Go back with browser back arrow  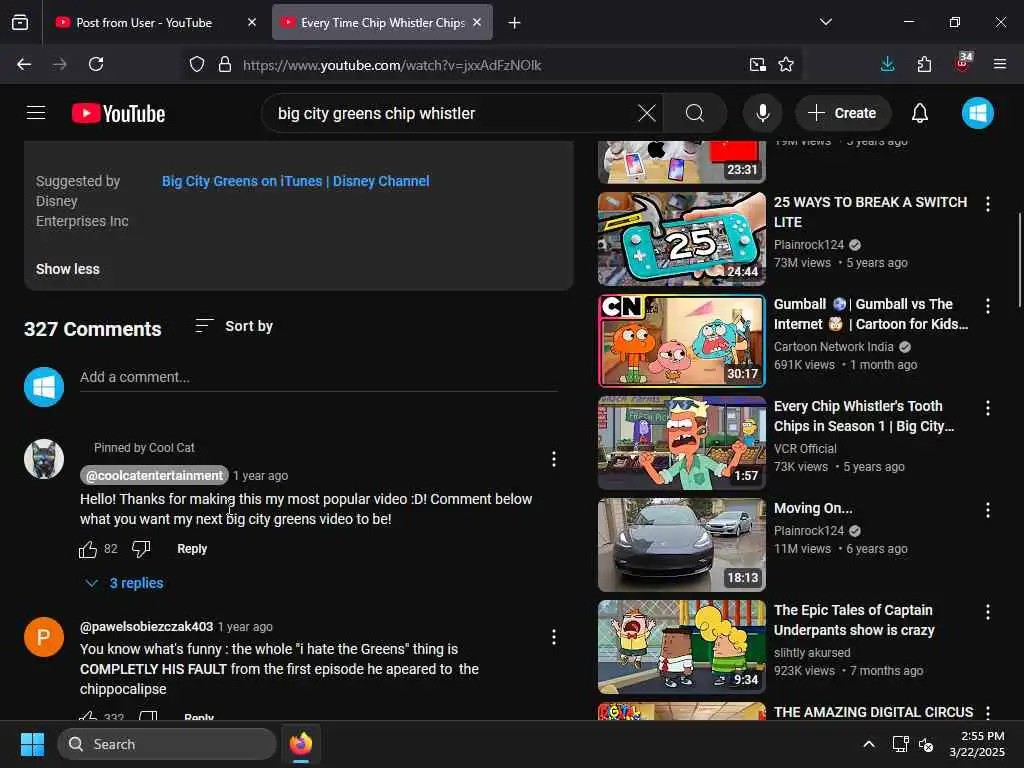point(24,64)
